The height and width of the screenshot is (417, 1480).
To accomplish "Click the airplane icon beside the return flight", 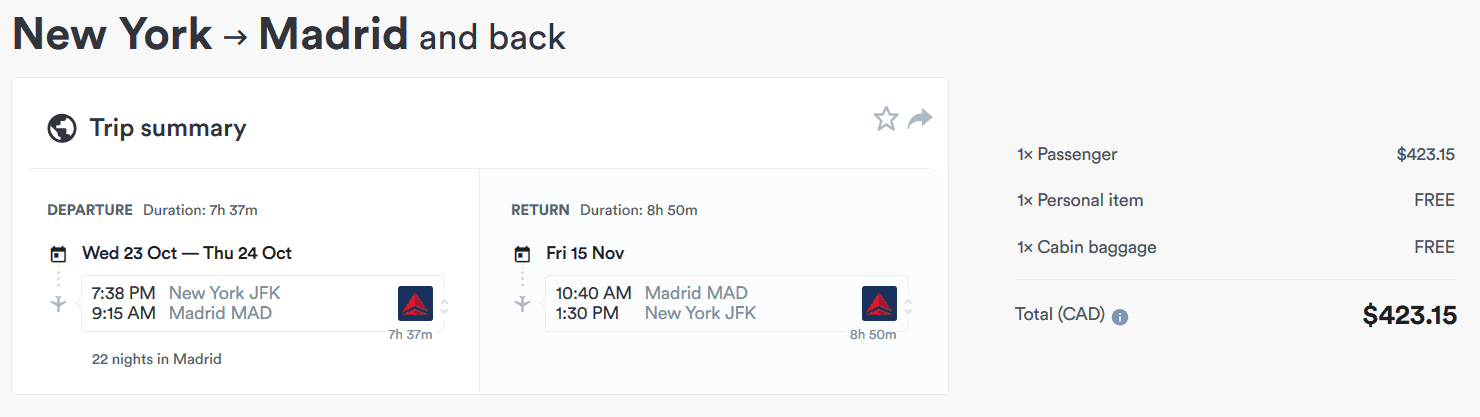I will [x=522, y=304].
